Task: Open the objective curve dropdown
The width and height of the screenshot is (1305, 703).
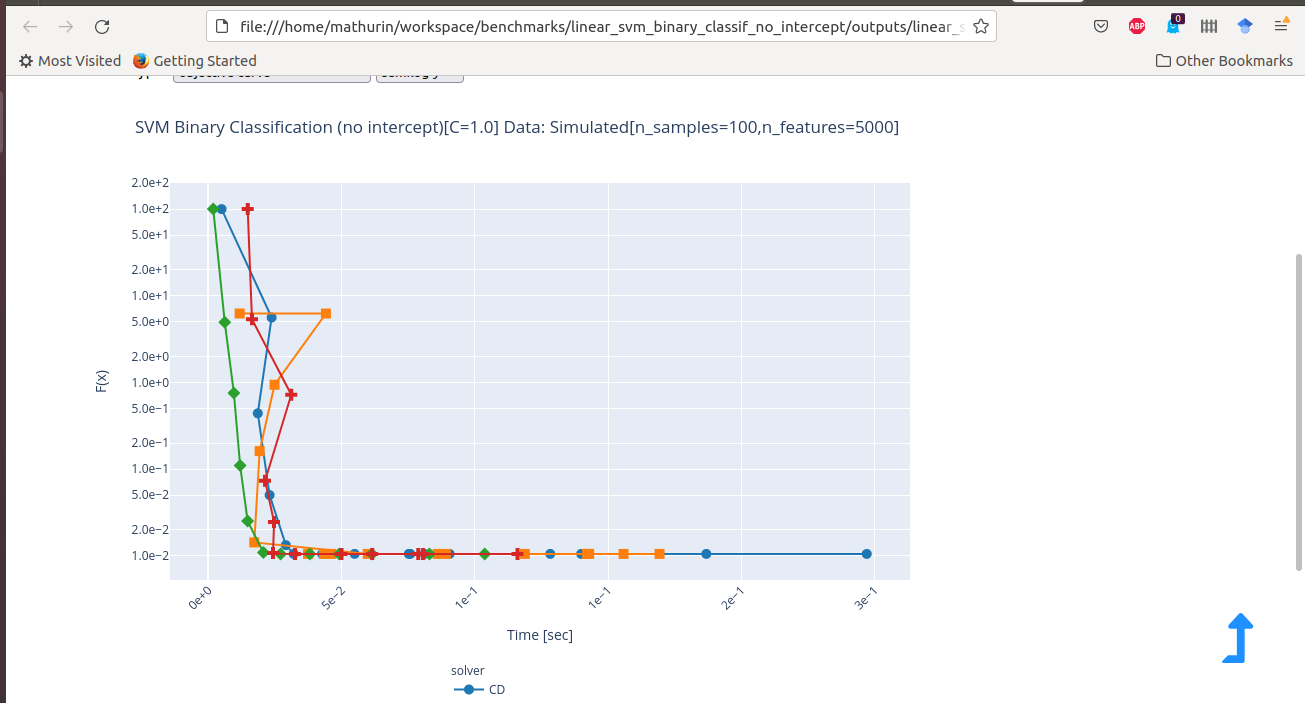Action: pos(270,73)
